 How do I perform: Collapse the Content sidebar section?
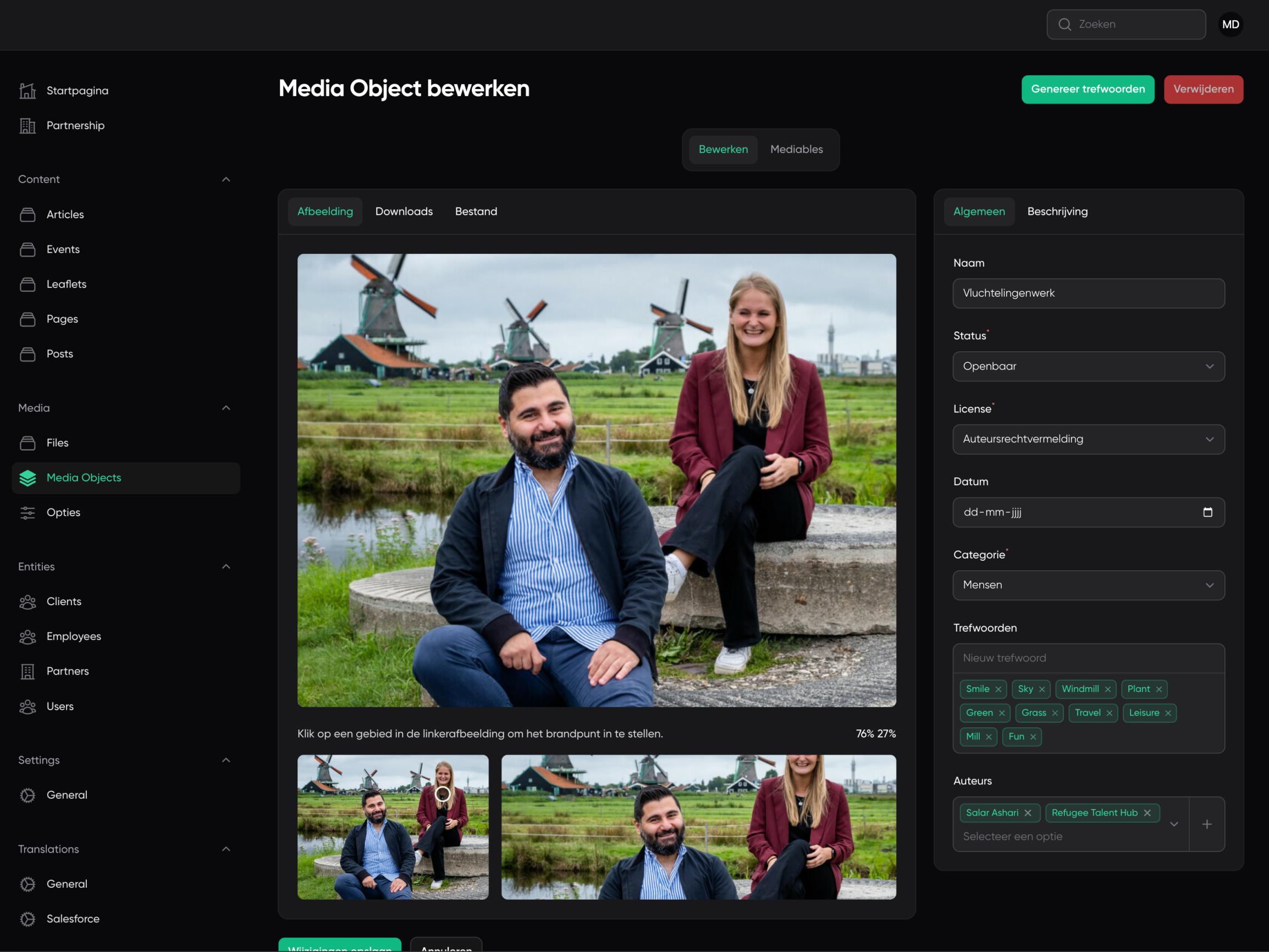click(x=226, y=180)
